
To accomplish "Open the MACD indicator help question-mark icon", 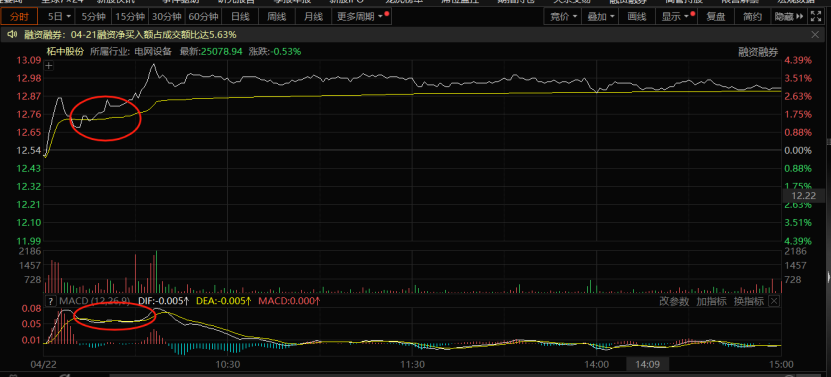I will click(51, 301).
